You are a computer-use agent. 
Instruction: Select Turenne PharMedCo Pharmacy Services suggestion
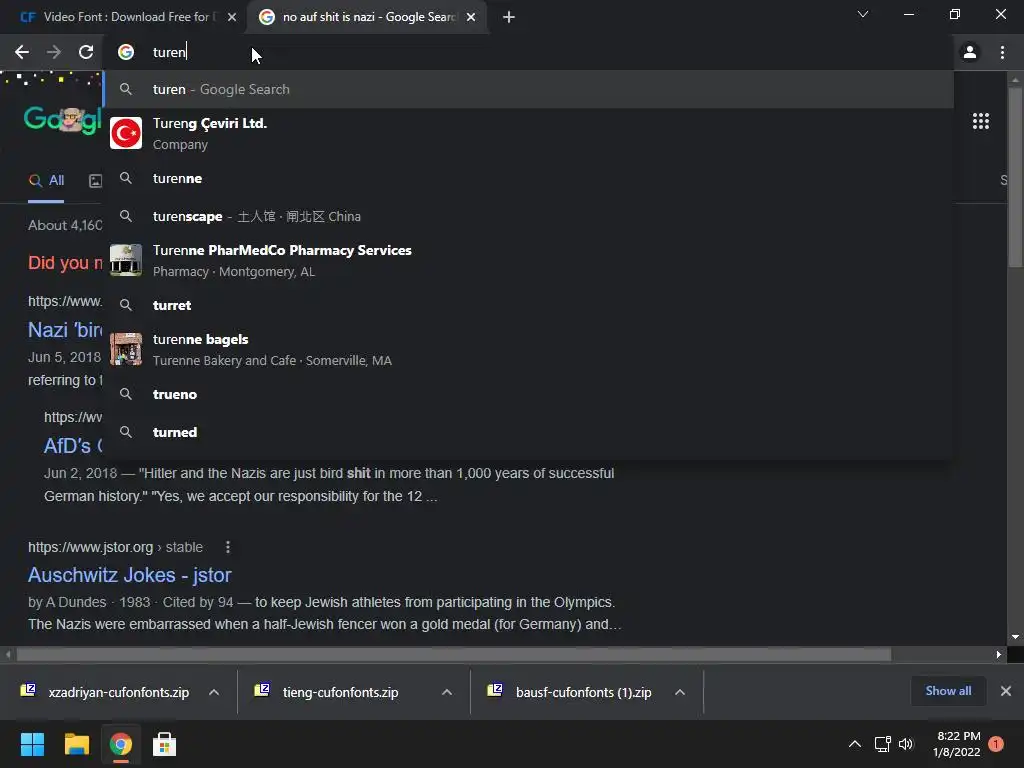point(530,261)
